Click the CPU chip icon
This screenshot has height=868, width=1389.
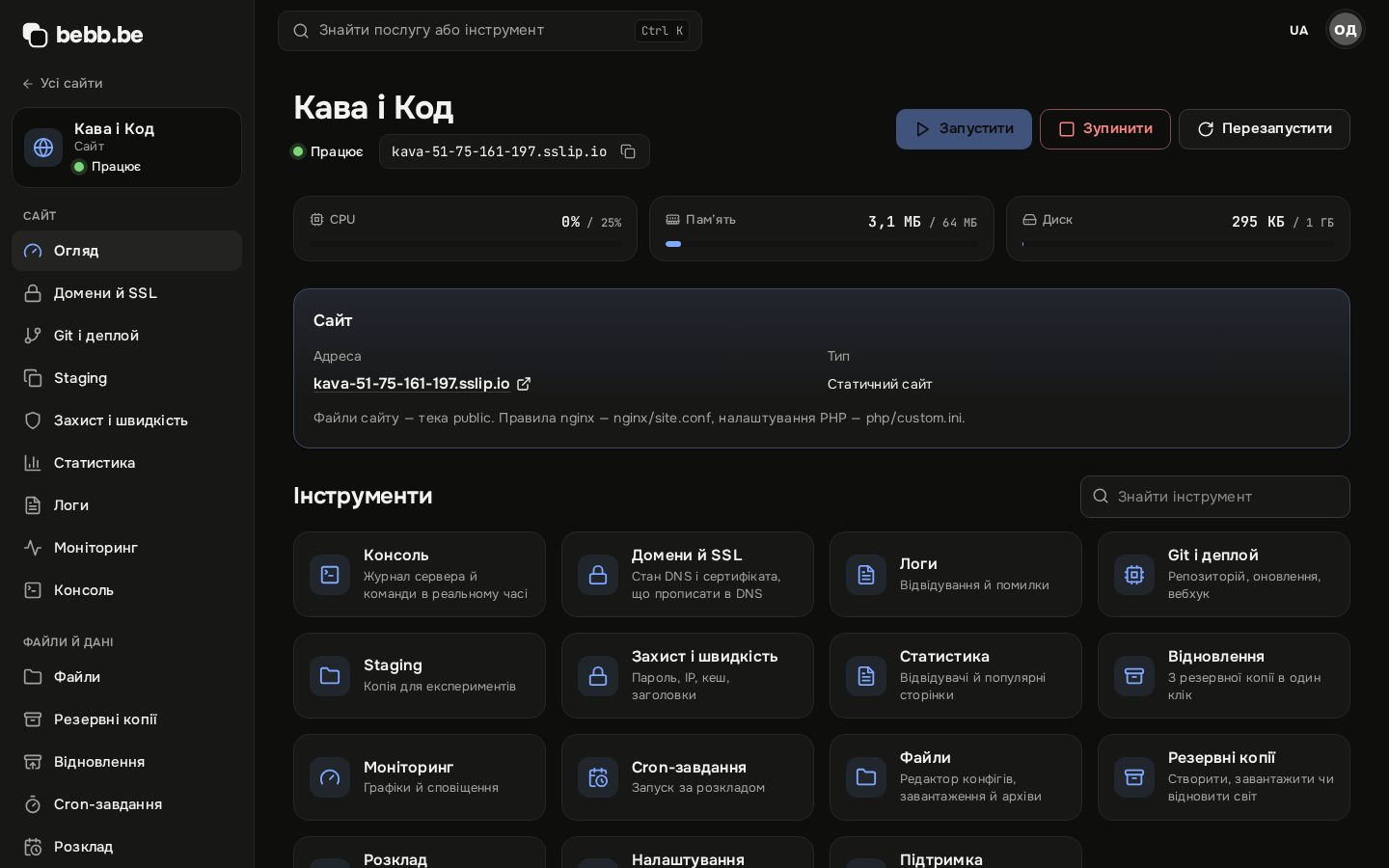coord(316,220)
